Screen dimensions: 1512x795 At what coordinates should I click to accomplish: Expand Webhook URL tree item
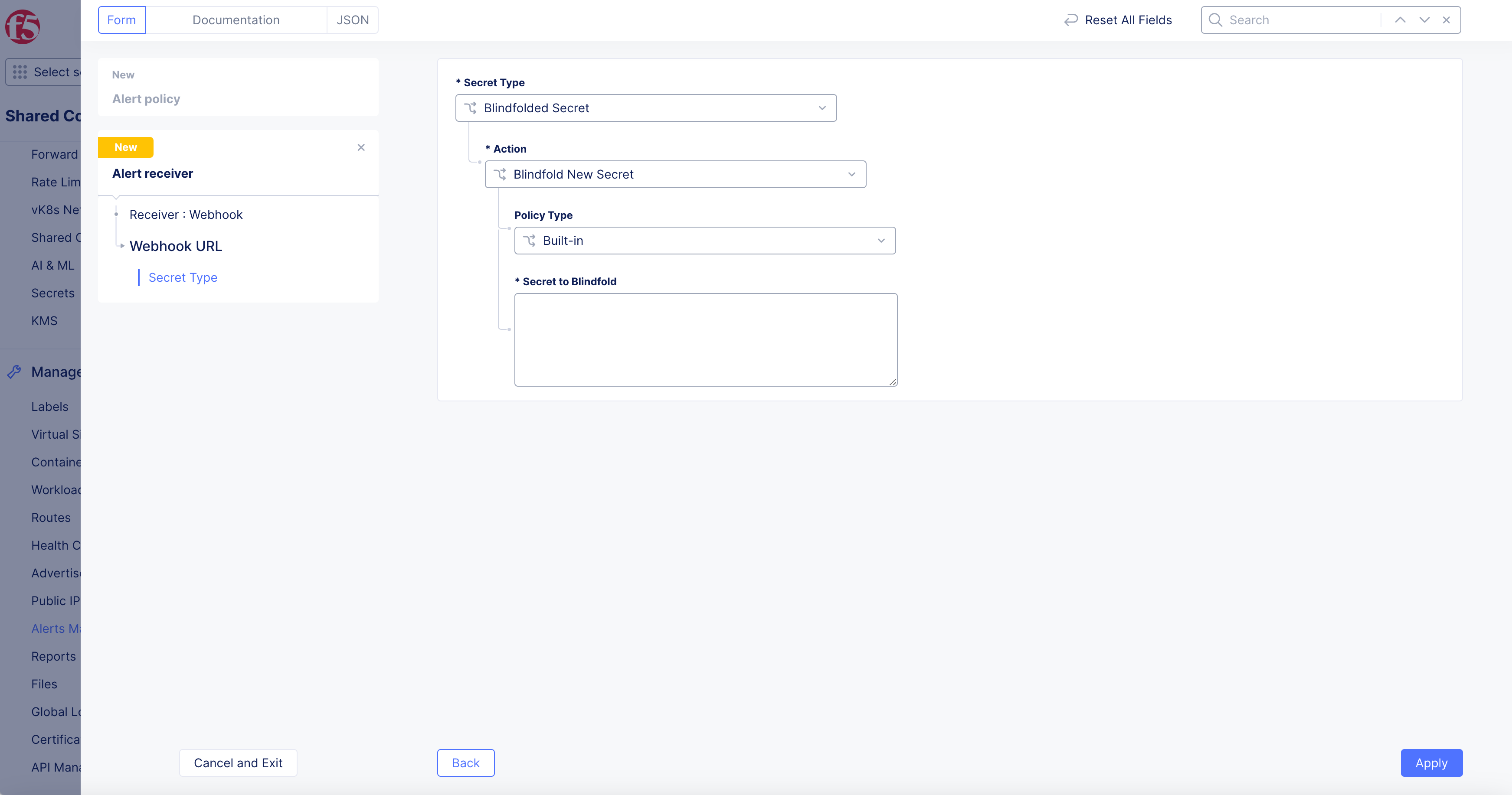[122, 246]
